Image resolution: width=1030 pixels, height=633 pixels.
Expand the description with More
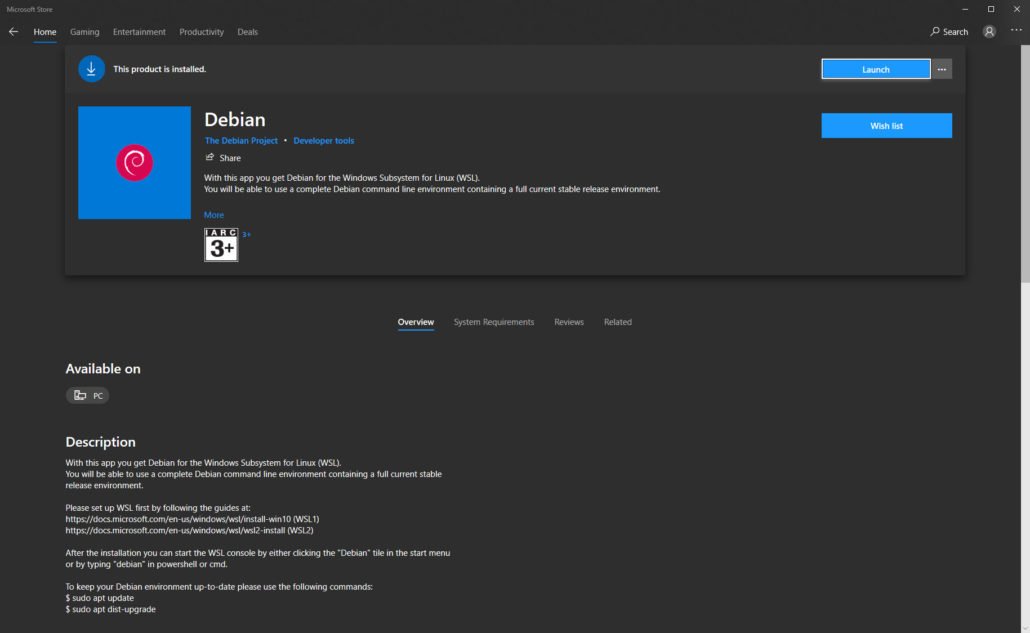[214, 215]
